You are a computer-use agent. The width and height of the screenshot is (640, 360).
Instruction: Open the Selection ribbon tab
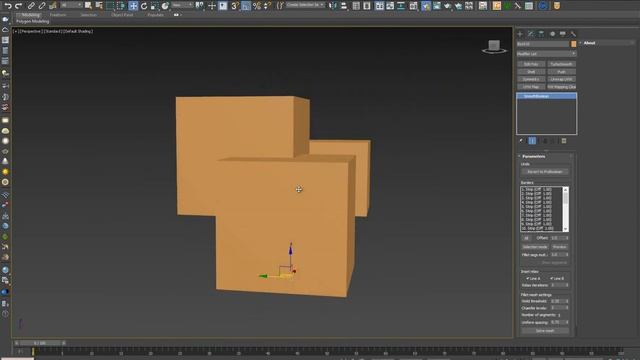89,15
